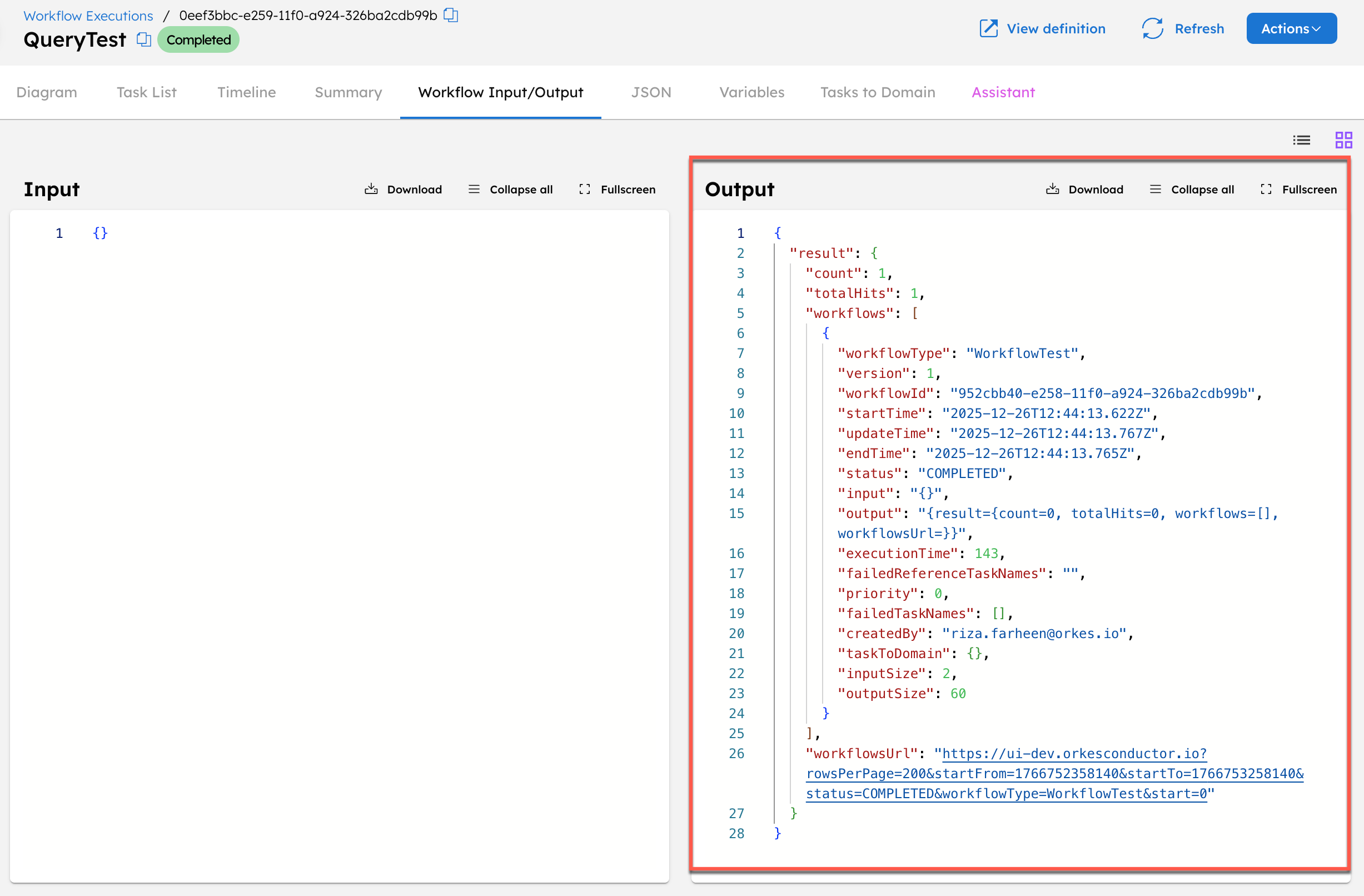Screen dimensions: 1364x896
Task: Open the JSON tab
Action: point(651,92)
